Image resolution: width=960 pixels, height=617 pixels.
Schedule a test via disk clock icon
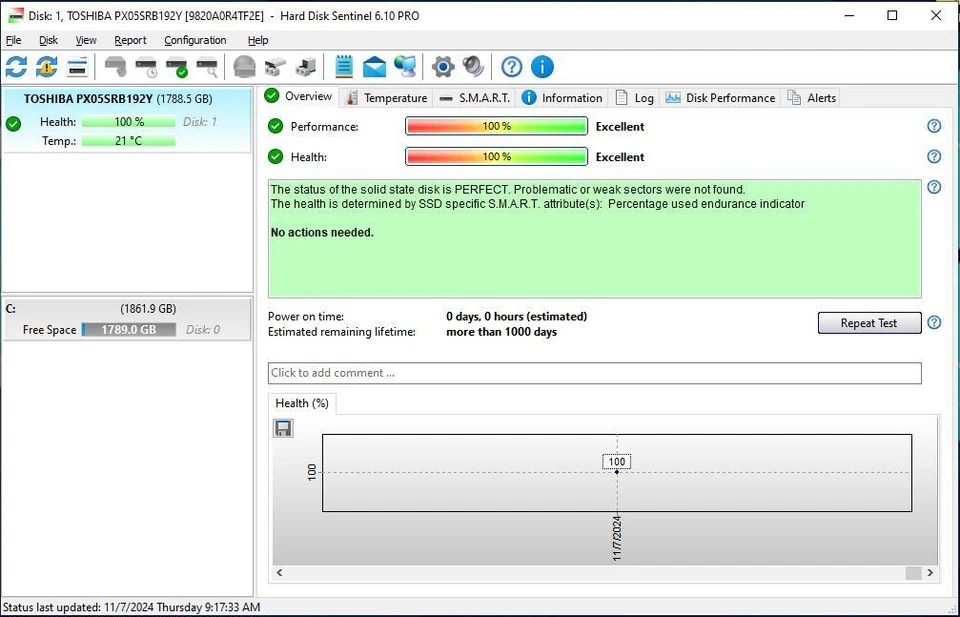click(x=145, y=67)
